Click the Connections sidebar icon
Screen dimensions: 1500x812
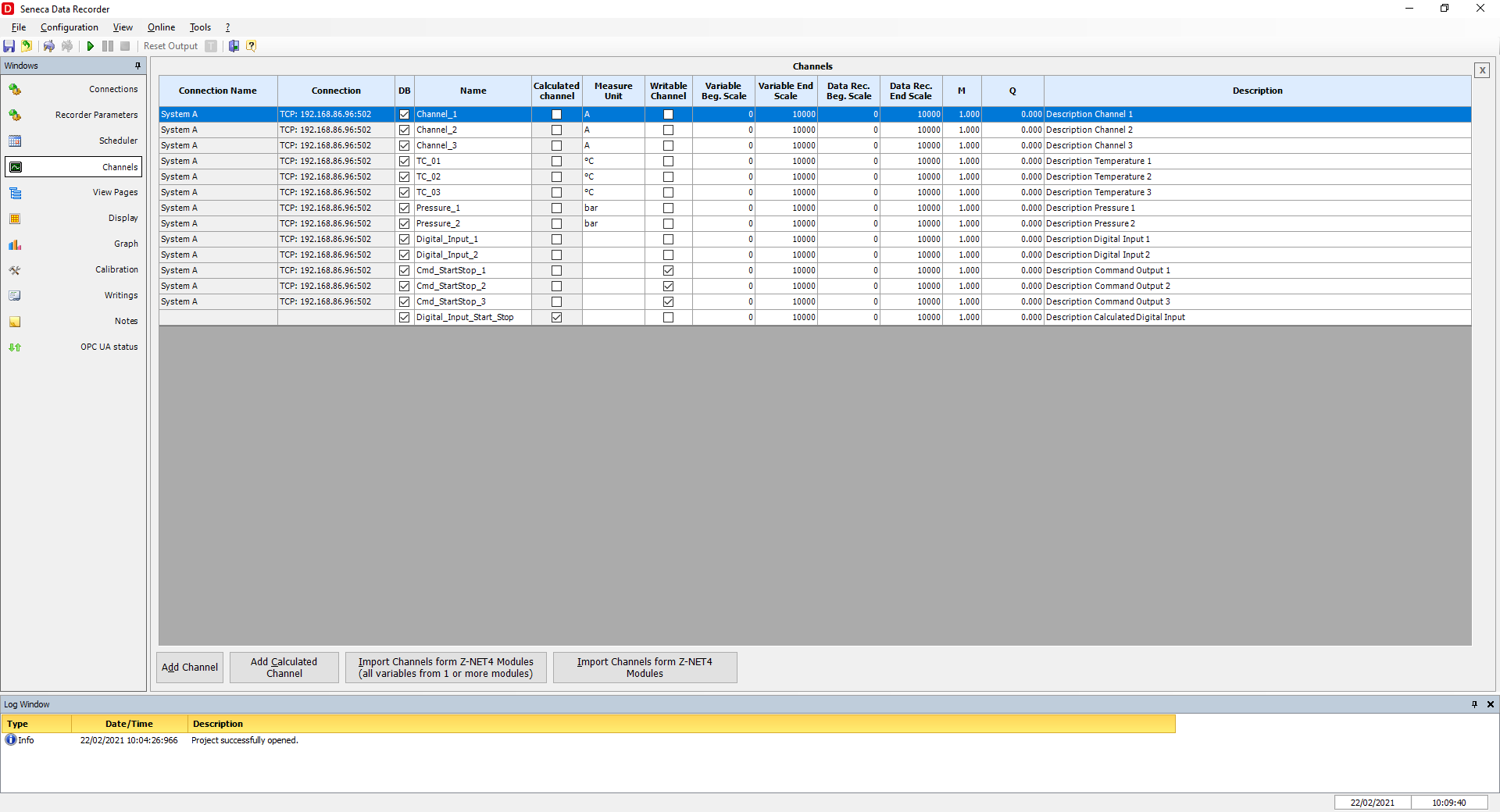[x=15, y=90]
